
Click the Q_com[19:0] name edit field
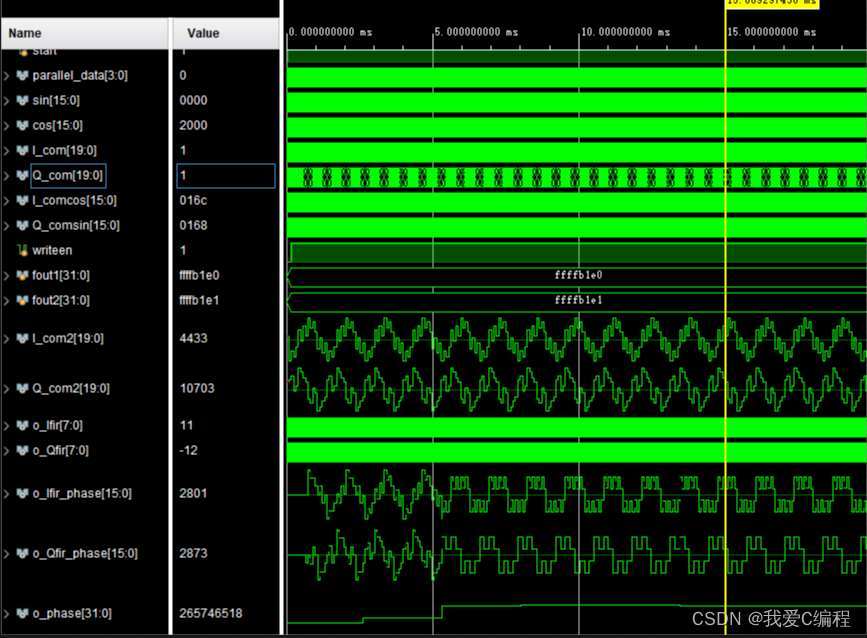coord(67,175)
